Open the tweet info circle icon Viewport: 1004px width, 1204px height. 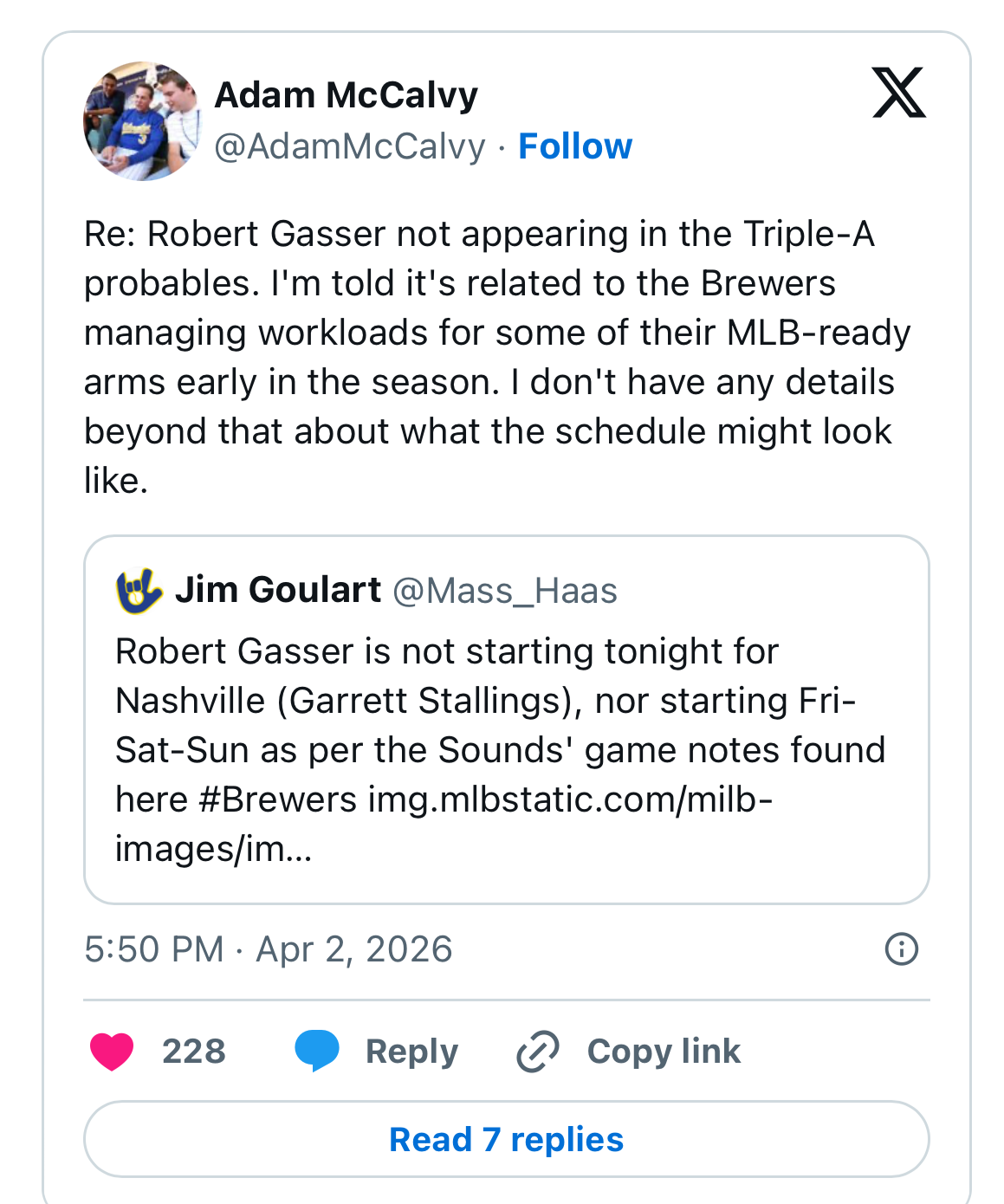tap(901, 949)
